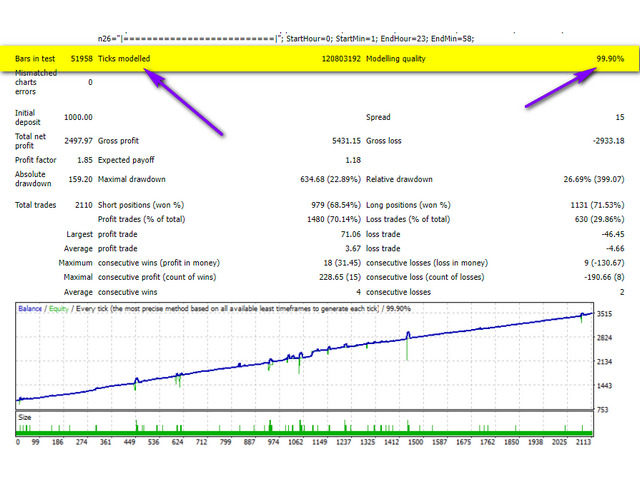The image size is (640, 480).
Task: Click the Spread value 15
Action: [x=619, y=117]
